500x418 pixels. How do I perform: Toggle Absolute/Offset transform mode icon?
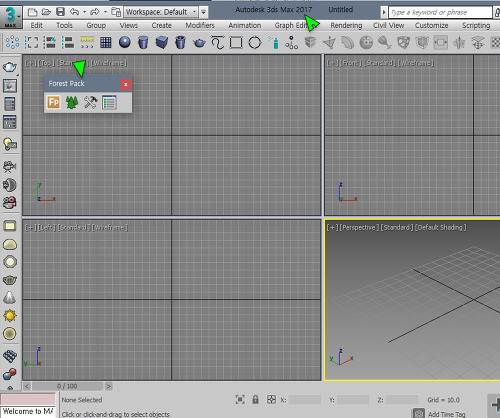pos(272,399)
